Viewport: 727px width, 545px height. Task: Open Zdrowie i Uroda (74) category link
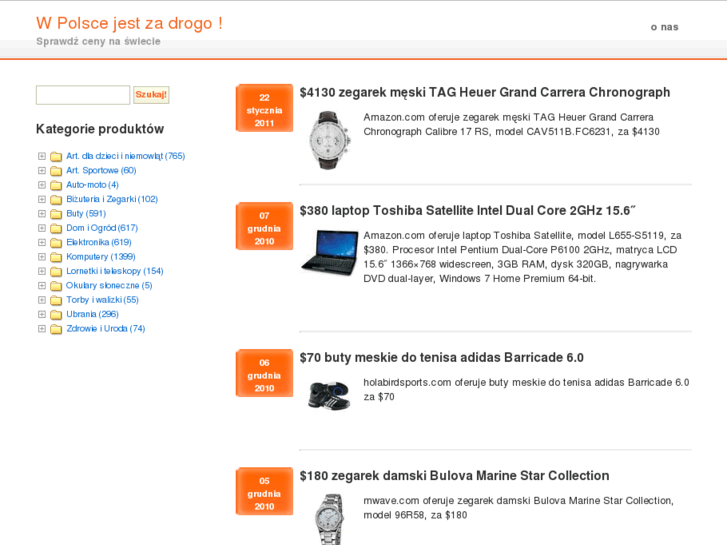(x=106, y=328)
